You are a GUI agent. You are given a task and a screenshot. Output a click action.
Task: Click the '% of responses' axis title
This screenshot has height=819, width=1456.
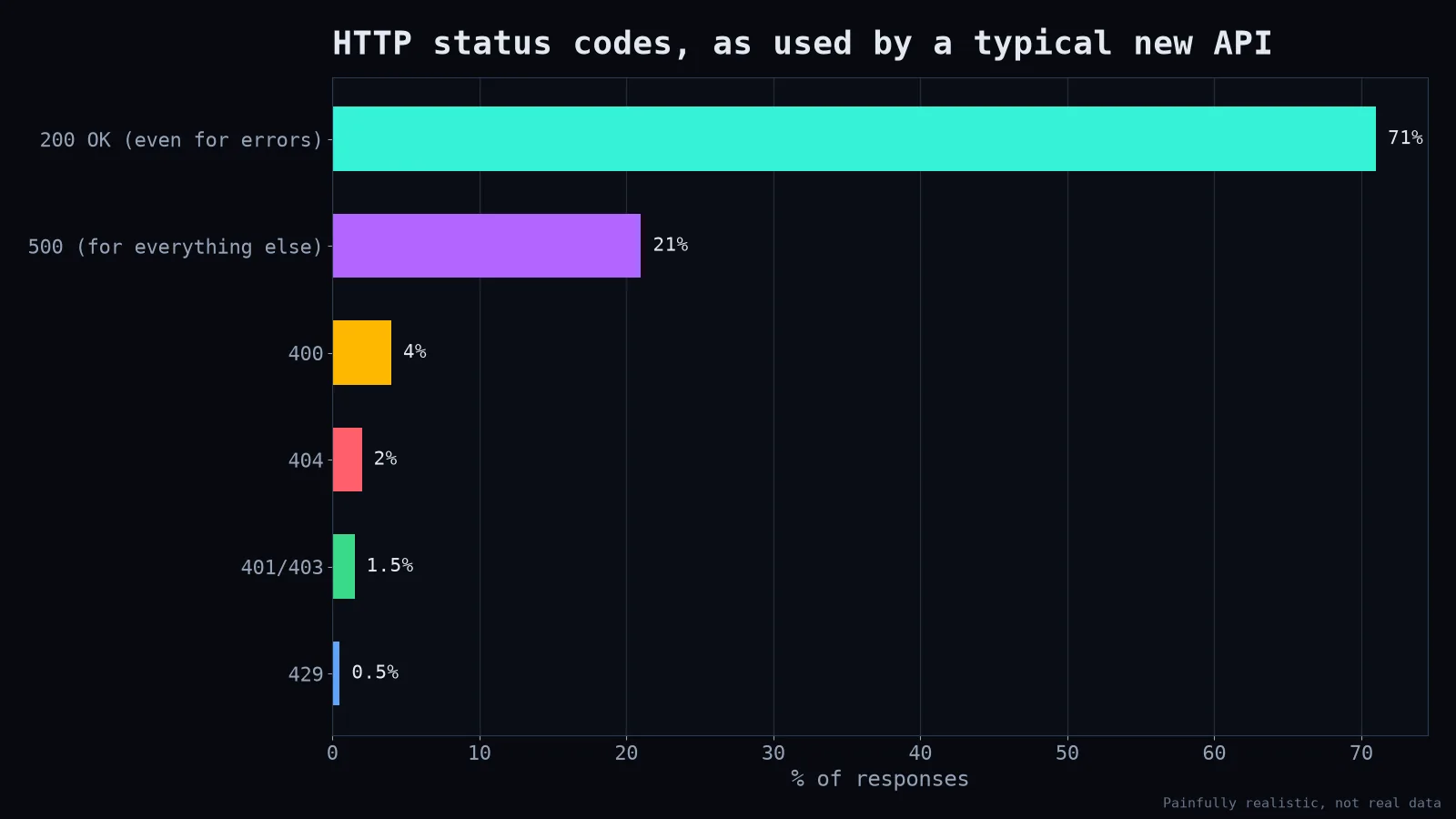pos(880,779)
